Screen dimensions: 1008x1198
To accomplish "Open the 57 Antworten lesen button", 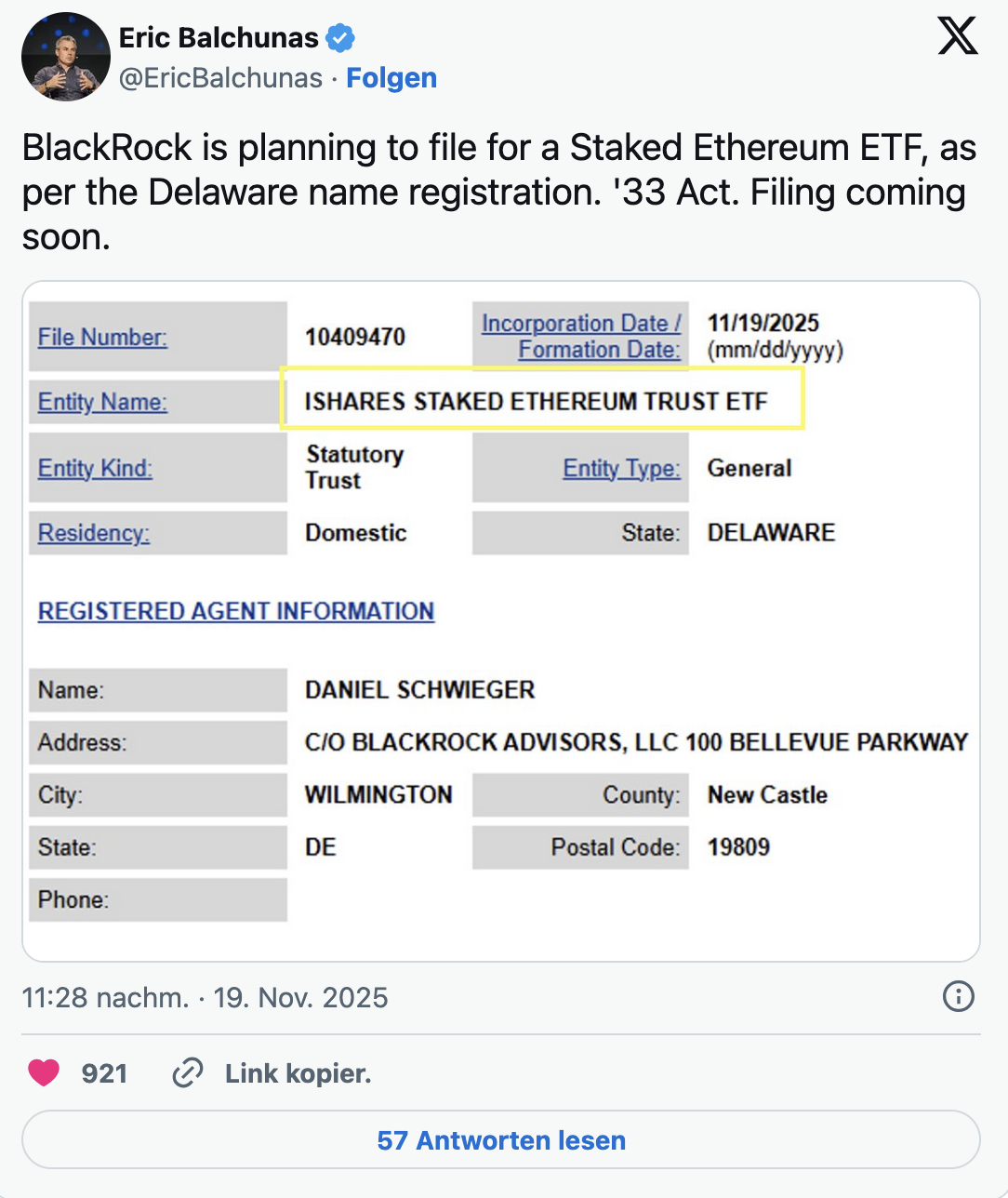I will coord(501,1140).
